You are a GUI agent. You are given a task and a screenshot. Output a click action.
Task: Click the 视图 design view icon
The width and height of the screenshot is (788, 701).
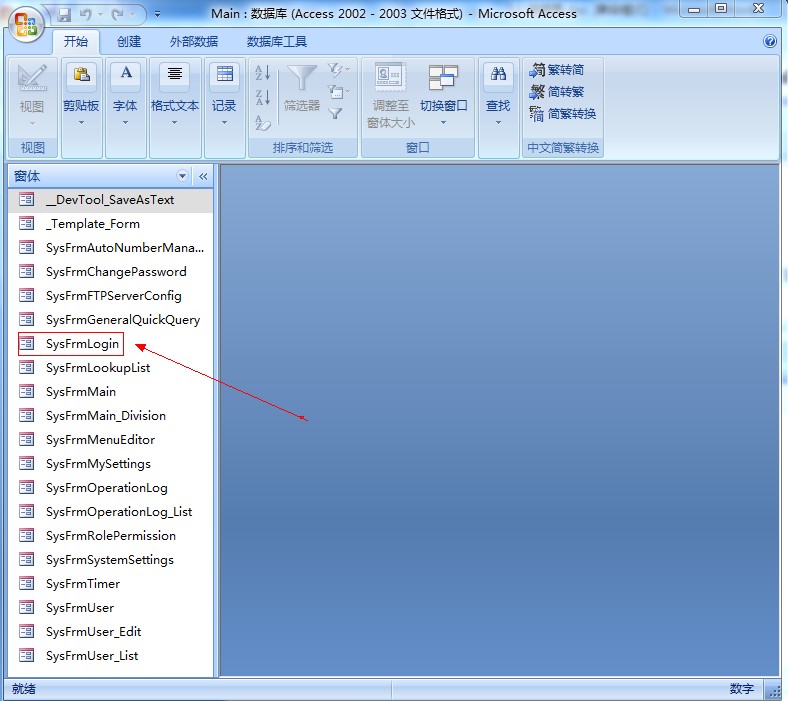32,77
